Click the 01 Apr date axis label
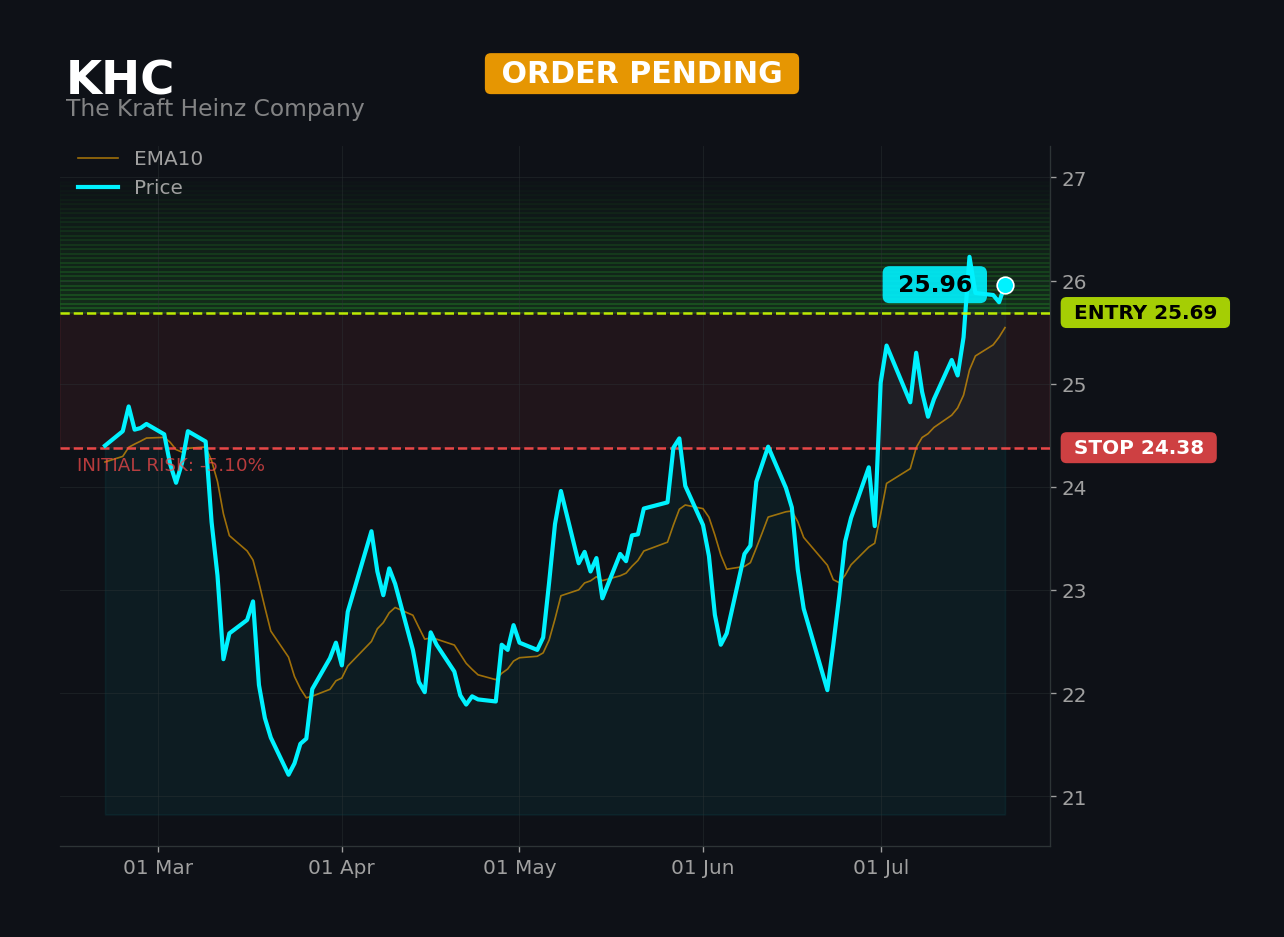 point(342,868)
